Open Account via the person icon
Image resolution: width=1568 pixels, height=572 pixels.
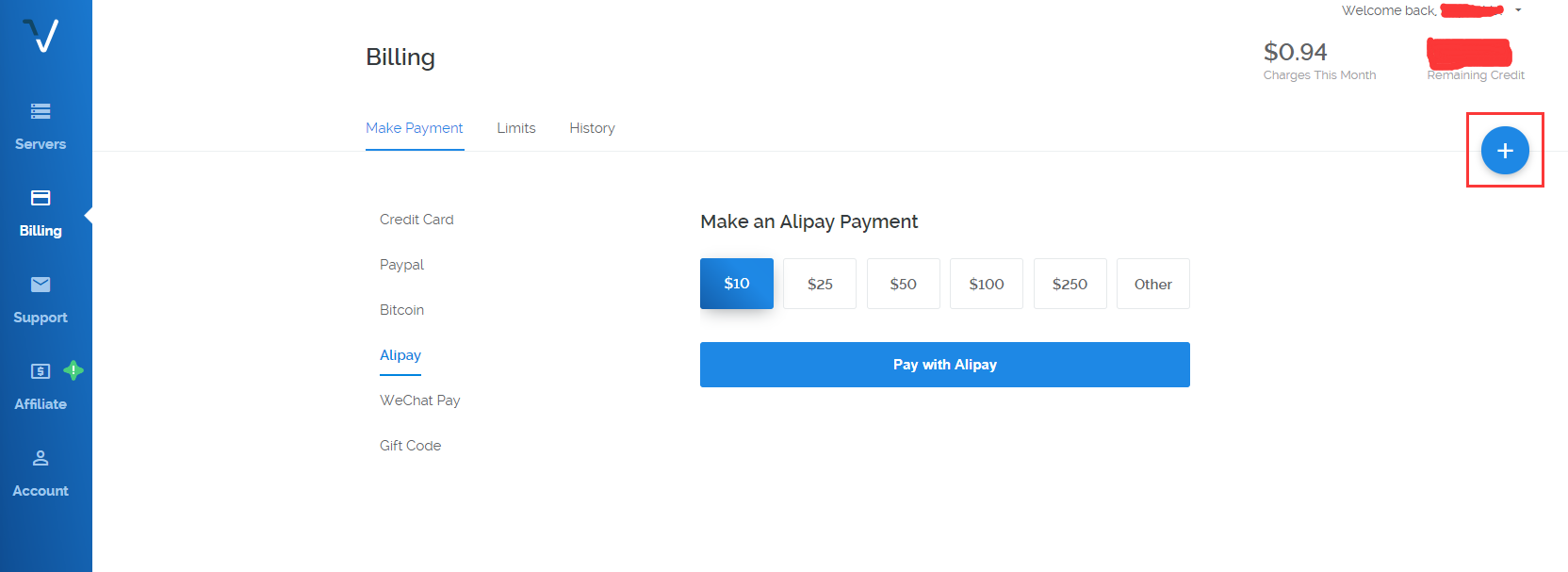[x=41, y=458]
